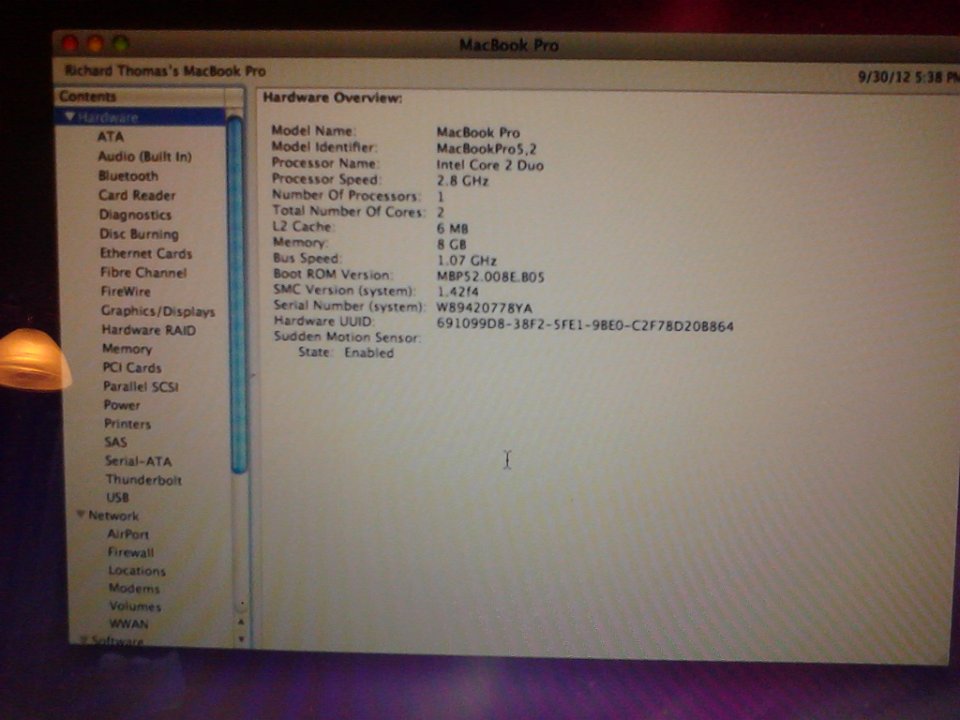Click the model identifier value MacBookPro5,2
960x720 pixels.
(x=487, y=149)
